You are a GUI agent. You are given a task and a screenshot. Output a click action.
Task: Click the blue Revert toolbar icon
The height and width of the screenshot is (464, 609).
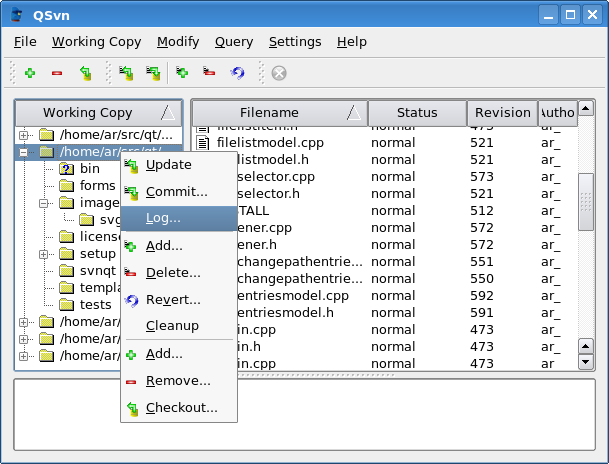237,73
